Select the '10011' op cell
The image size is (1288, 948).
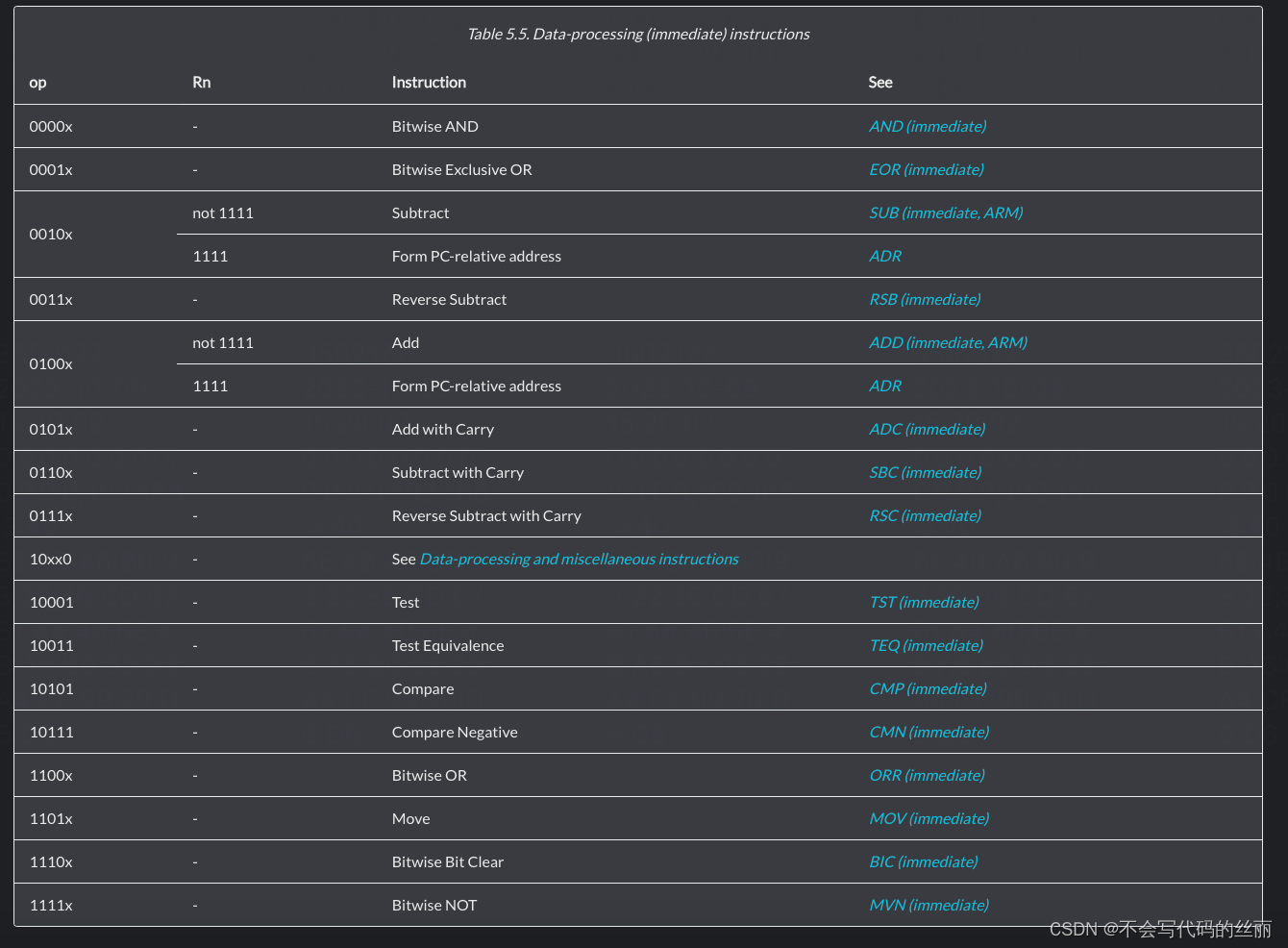pos(52,645)
